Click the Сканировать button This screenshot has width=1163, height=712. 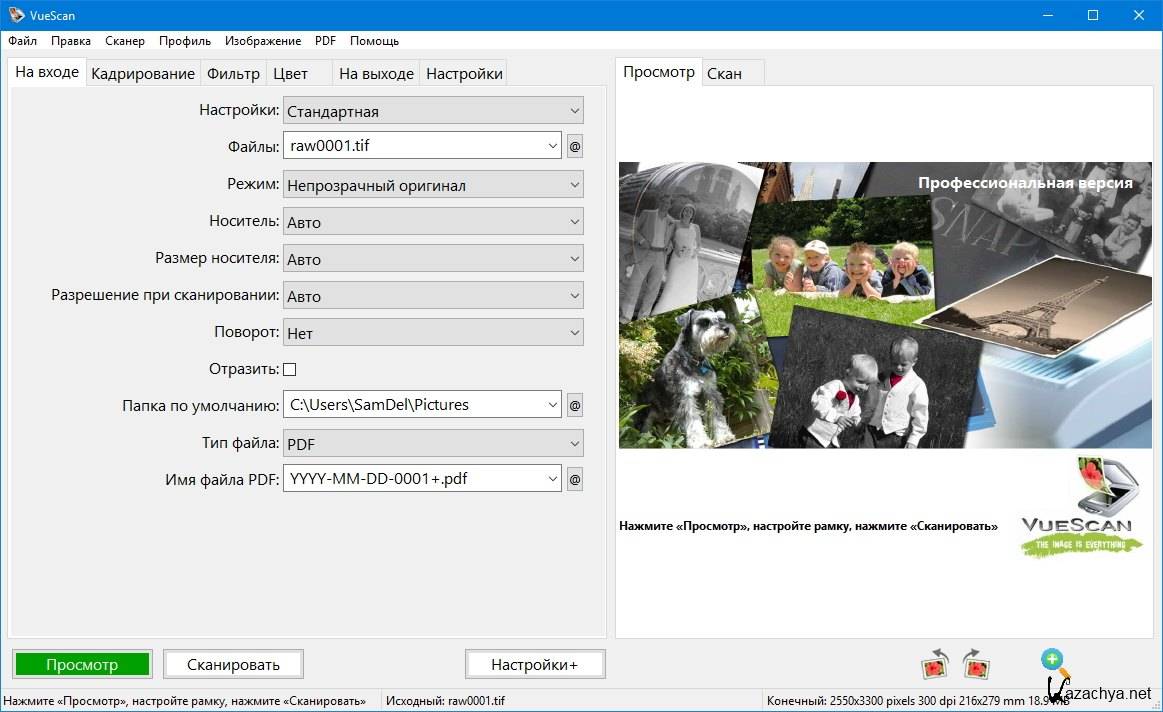pyautogui.click(x=233, y=664)
